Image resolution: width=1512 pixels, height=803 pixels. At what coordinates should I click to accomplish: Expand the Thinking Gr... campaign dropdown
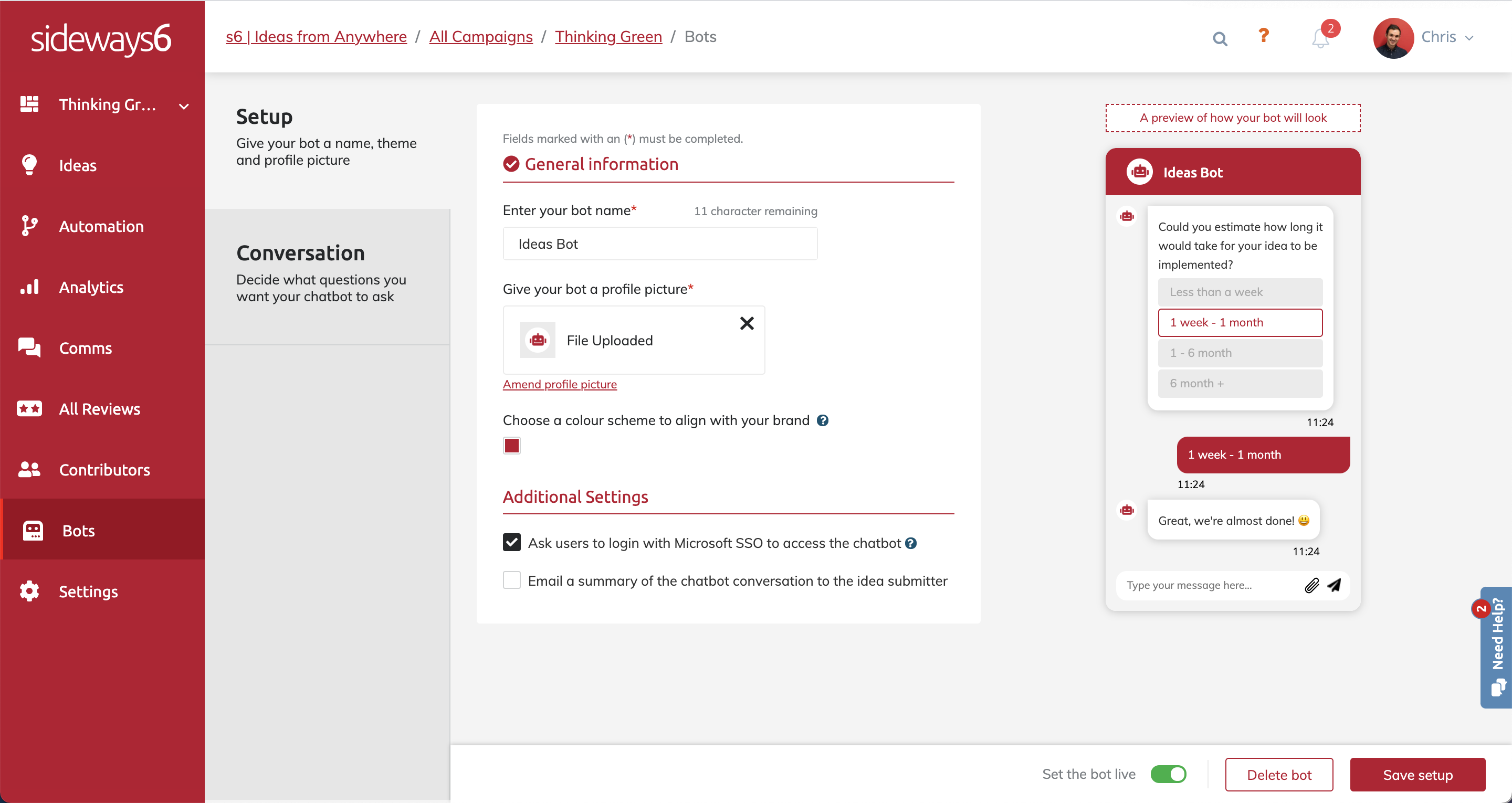pos(184,106)
